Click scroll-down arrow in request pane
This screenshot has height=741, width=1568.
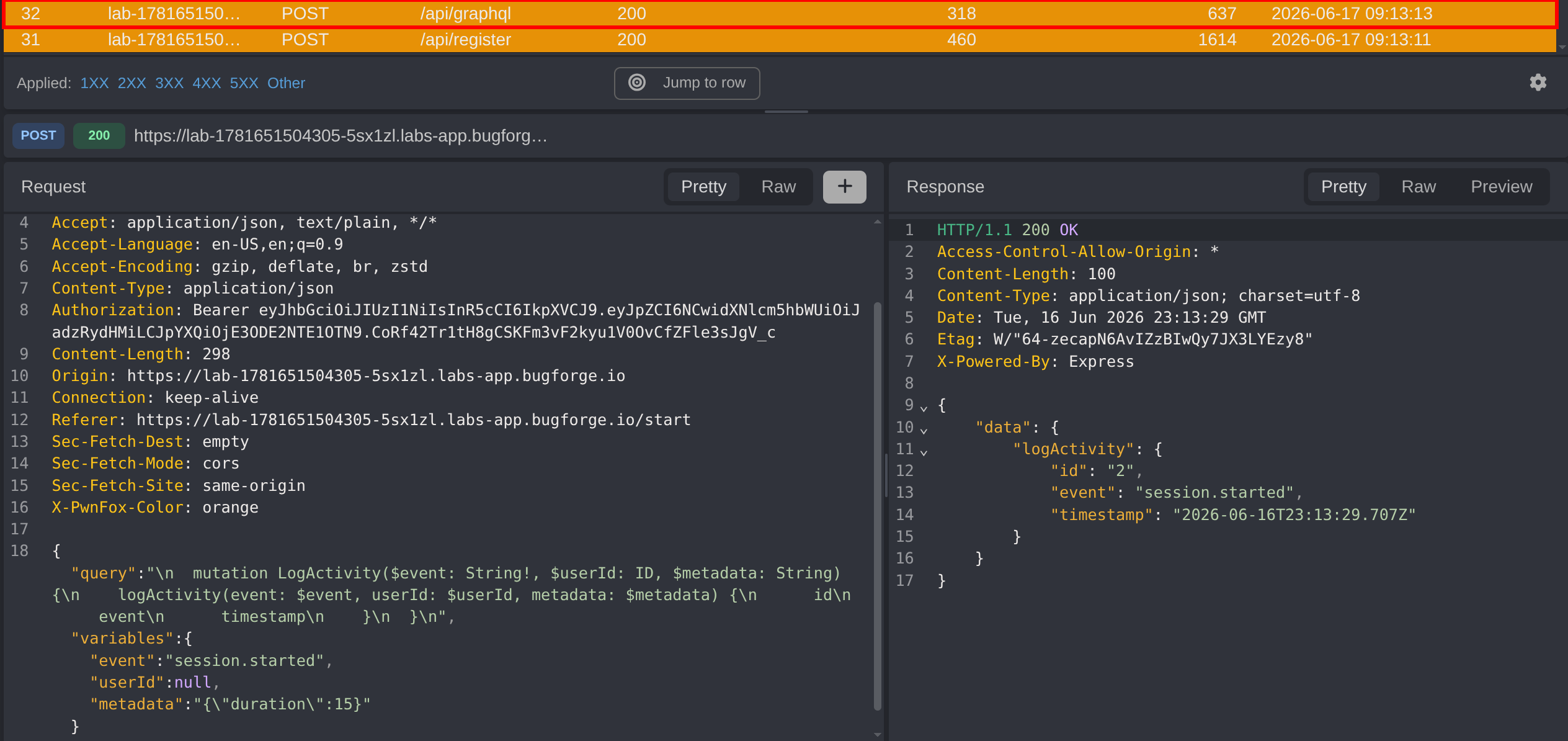(878, 734)
